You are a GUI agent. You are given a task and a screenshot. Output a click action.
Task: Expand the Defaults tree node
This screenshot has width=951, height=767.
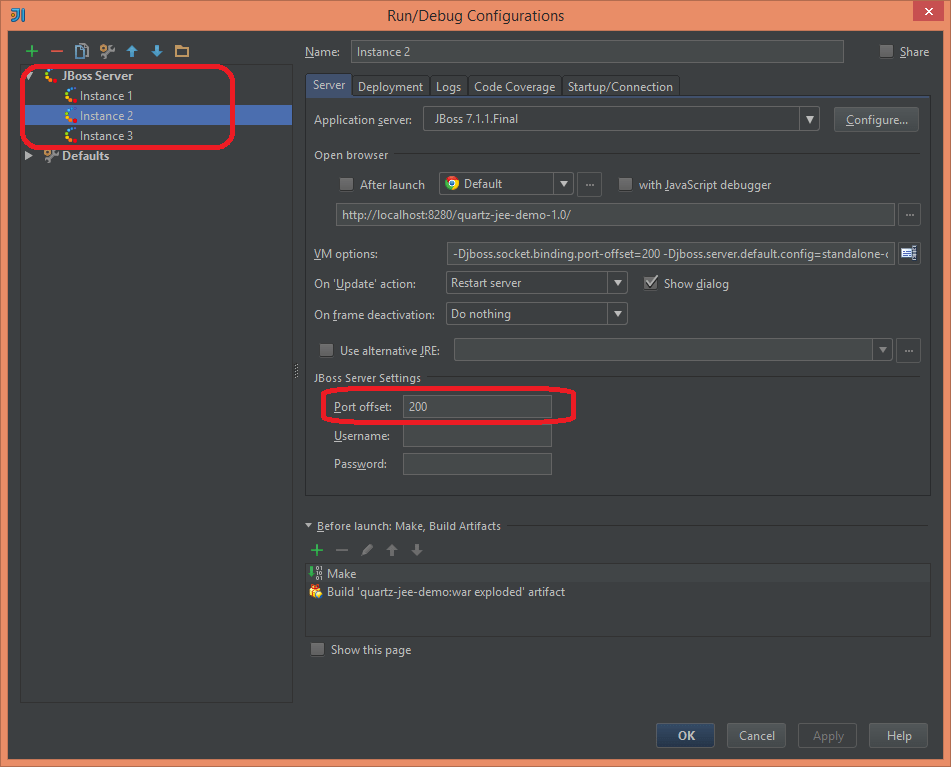pos(29,155)
